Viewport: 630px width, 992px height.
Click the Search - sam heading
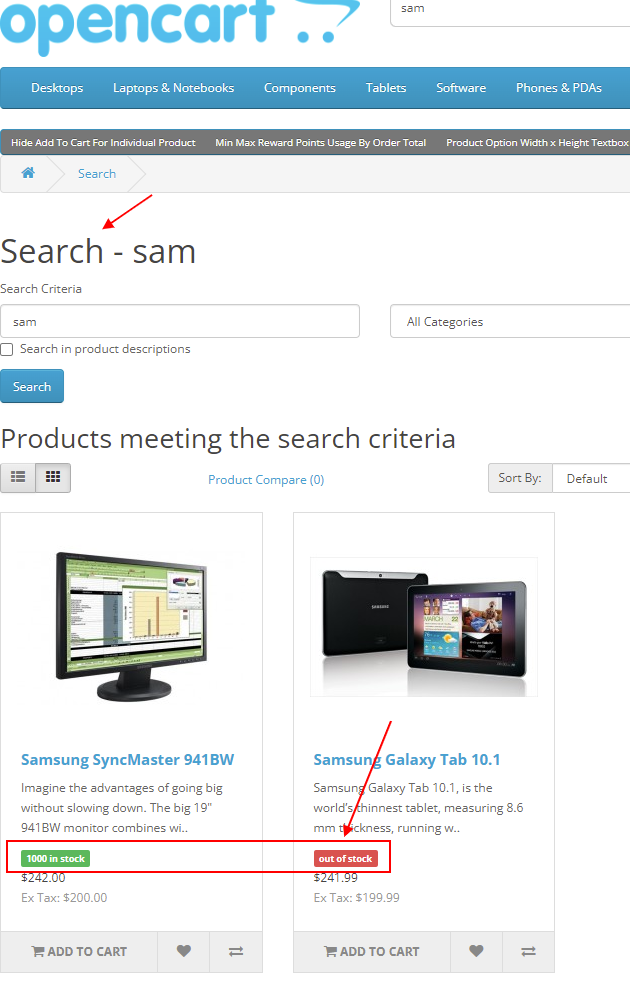[98, 252]
